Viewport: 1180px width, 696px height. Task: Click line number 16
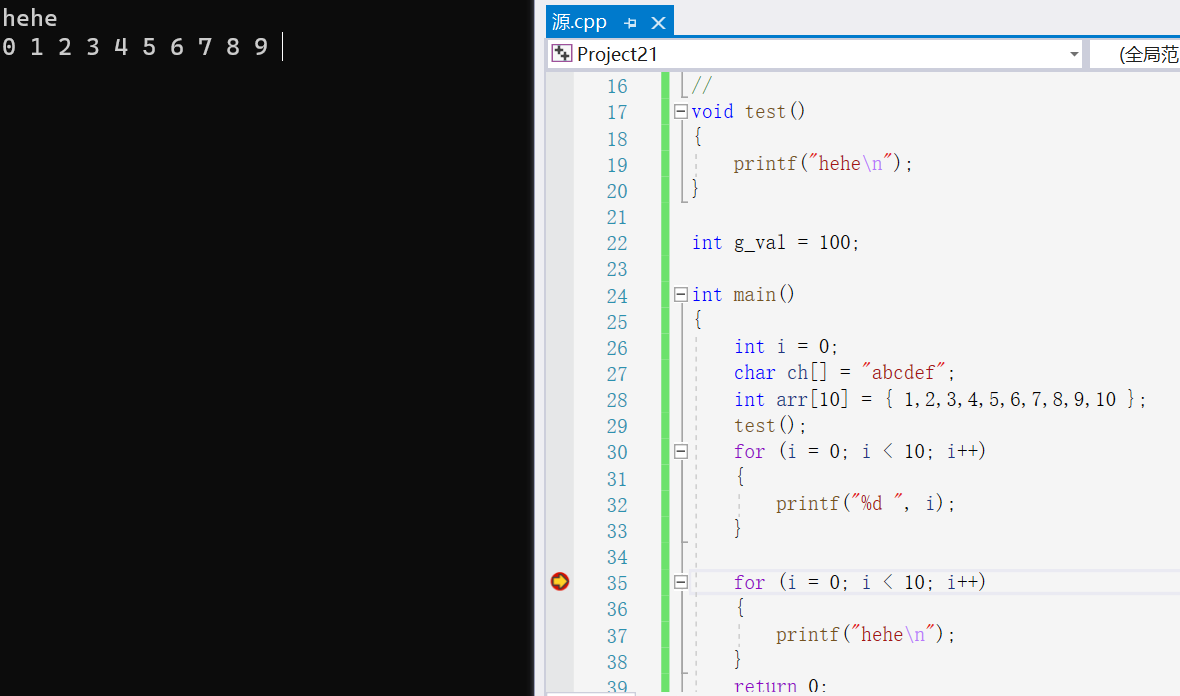[617, 87]
